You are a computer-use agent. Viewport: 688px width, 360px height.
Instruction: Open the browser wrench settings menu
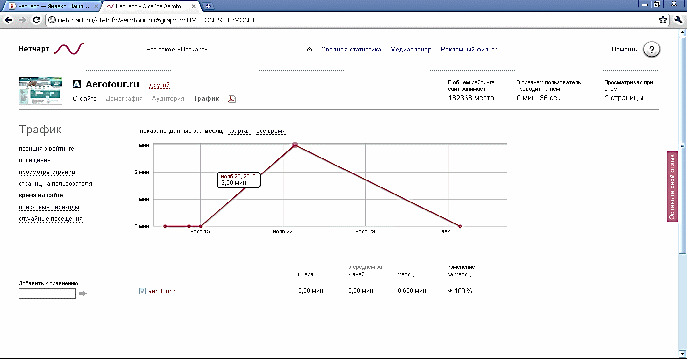coord(678,20)
